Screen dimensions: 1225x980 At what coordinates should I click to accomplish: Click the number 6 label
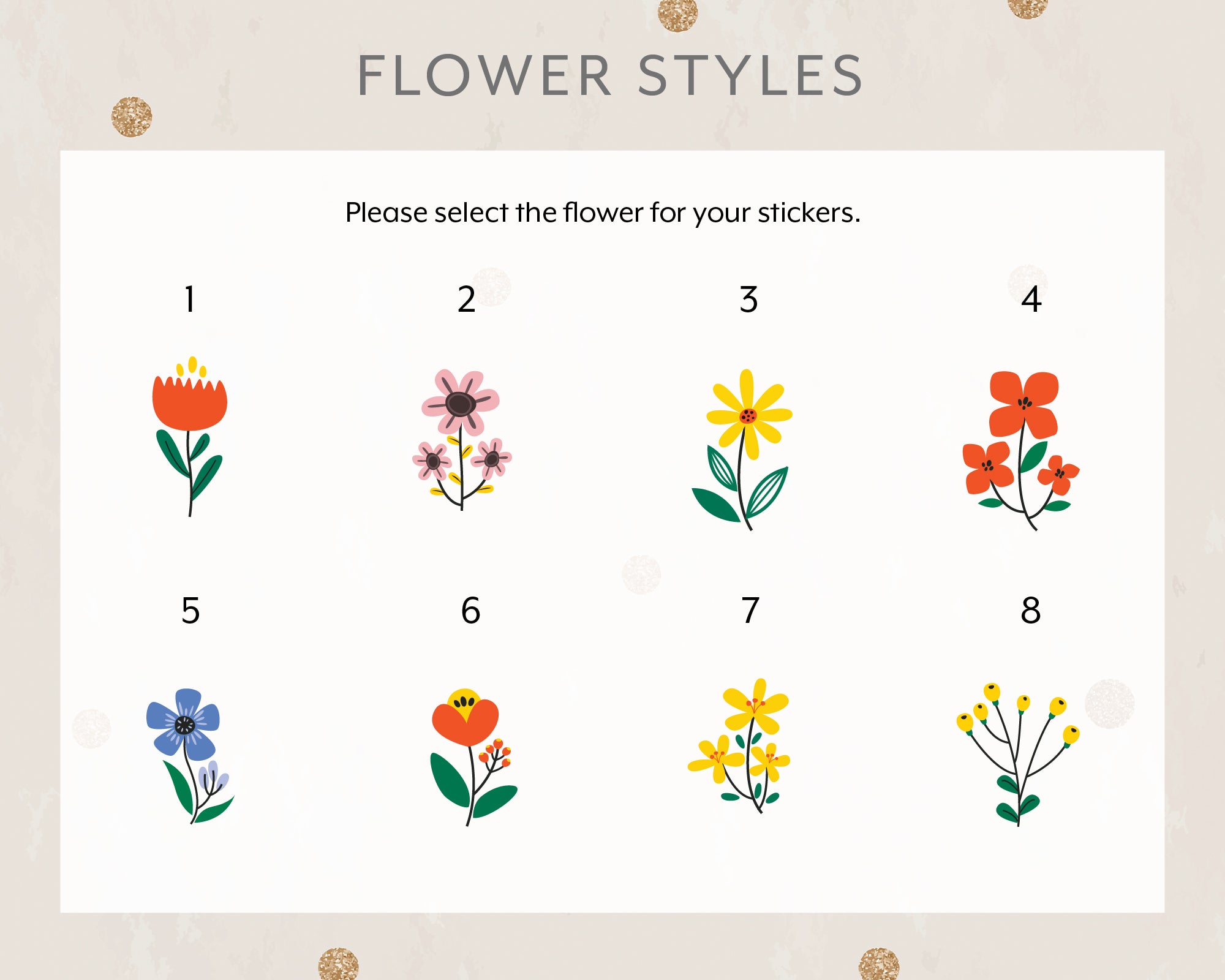[470, 611]
